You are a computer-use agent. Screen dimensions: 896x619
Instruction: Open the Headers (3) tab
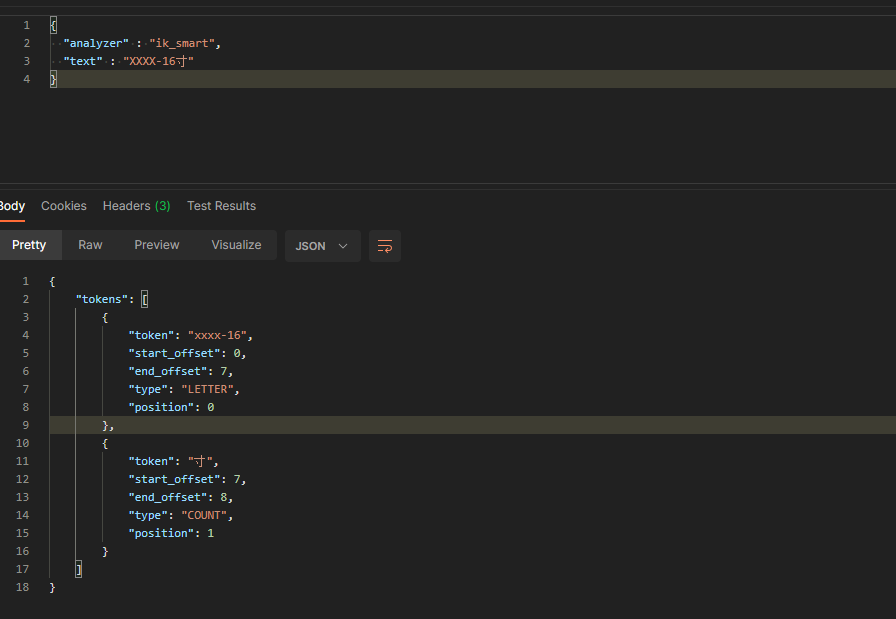point(137,206)
